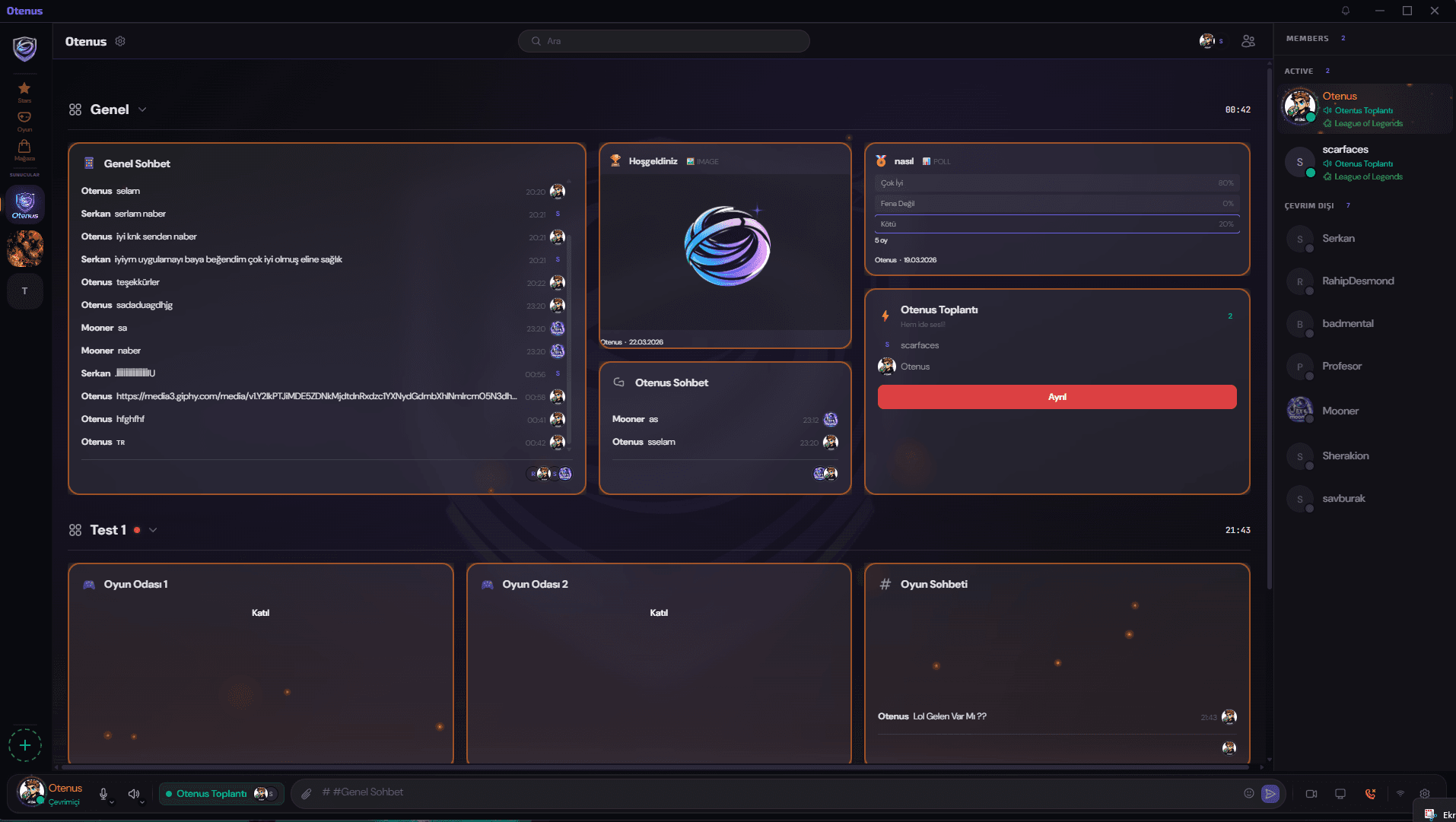
Task: Open microphone device dropdown arrow
Action: point(113,801)
